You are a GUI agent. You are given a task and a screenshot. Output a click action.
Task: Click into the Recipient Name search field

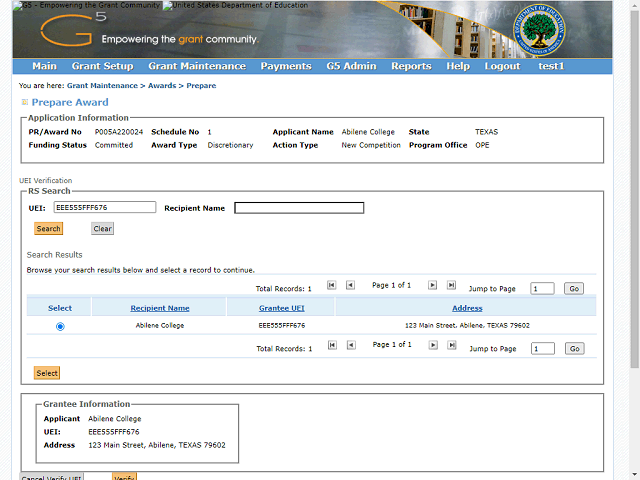coord(299,208)
